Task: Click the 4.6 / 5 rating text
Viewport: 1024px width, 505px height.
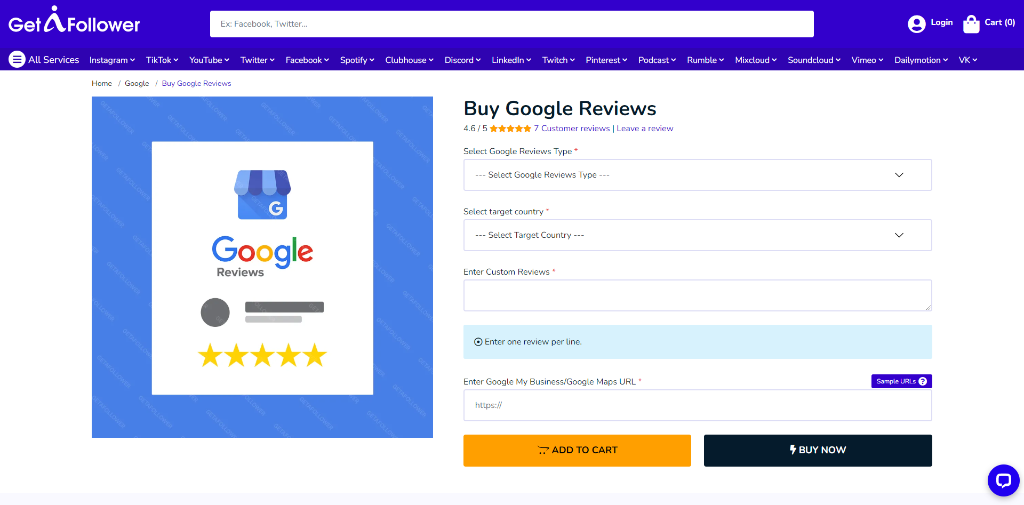Action: (475, 129)
